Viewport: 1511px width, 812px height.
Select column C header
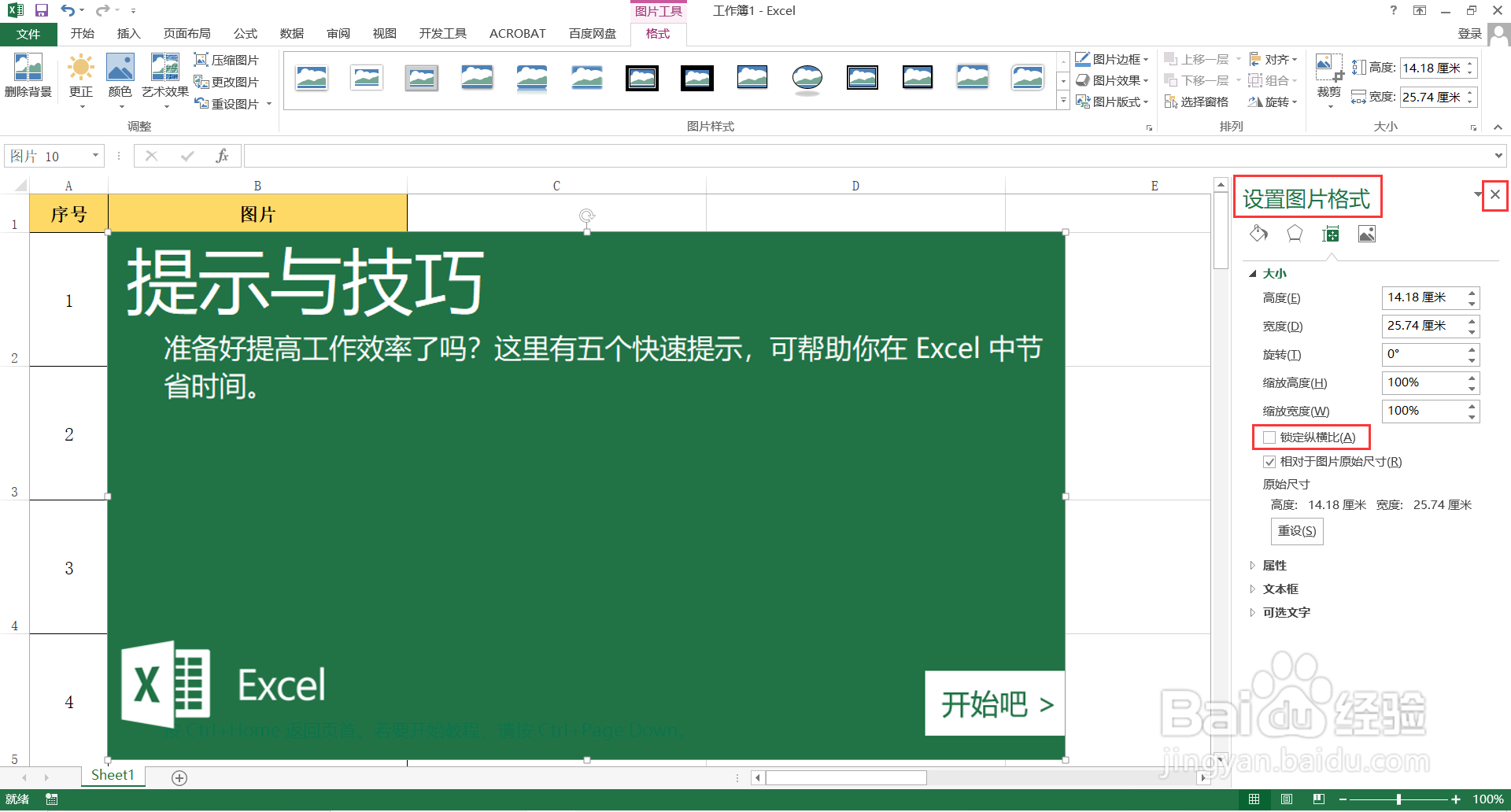pos(556,186)
